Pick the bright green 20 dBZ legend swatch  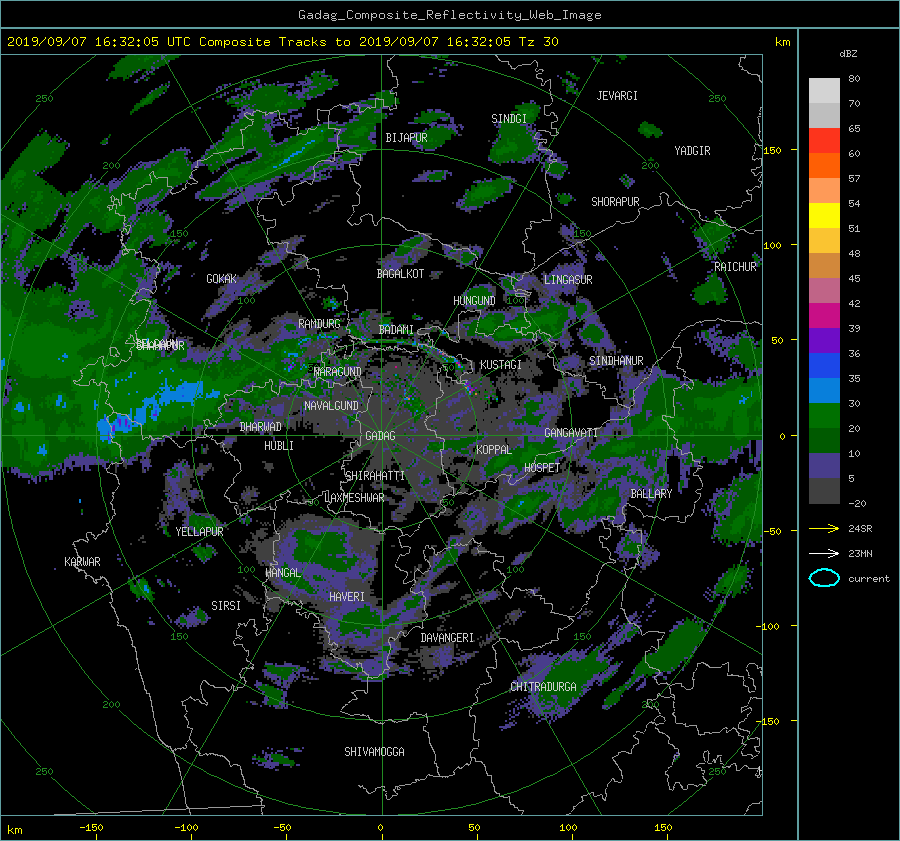824,416
